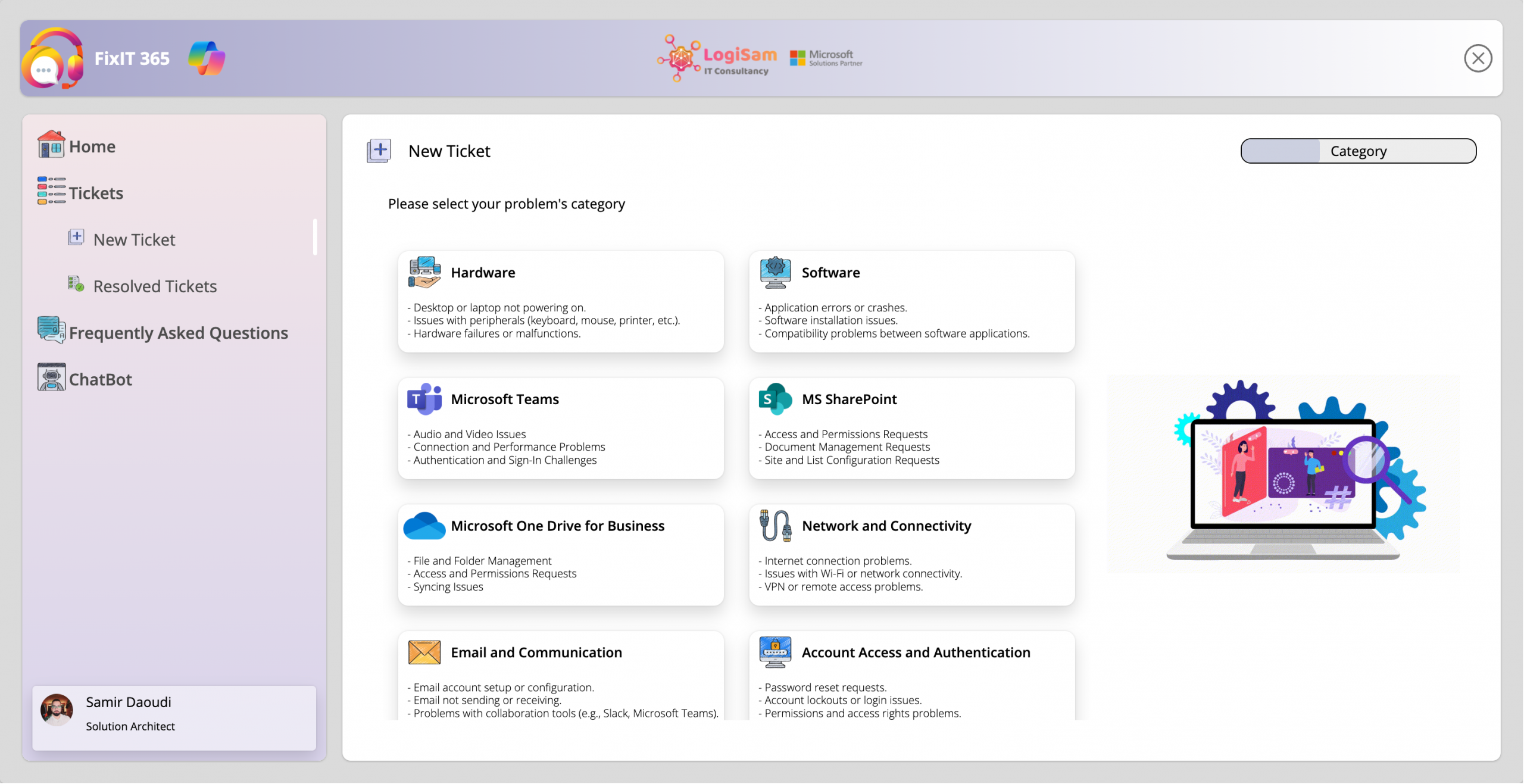
Task: Open the Home menu item
Action: click(x=92, y=146)
